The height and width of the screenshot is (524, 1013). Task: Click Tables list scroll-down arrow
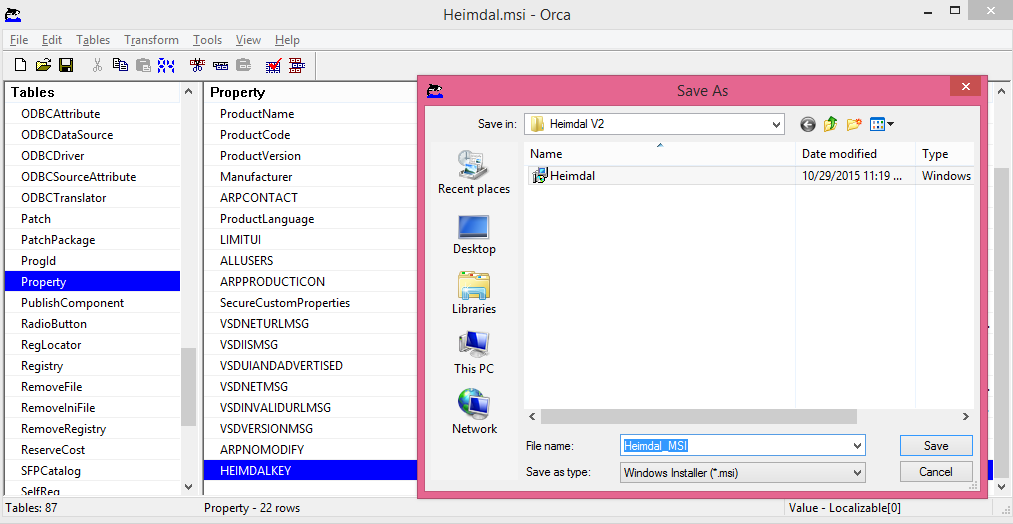click(188, 487)
